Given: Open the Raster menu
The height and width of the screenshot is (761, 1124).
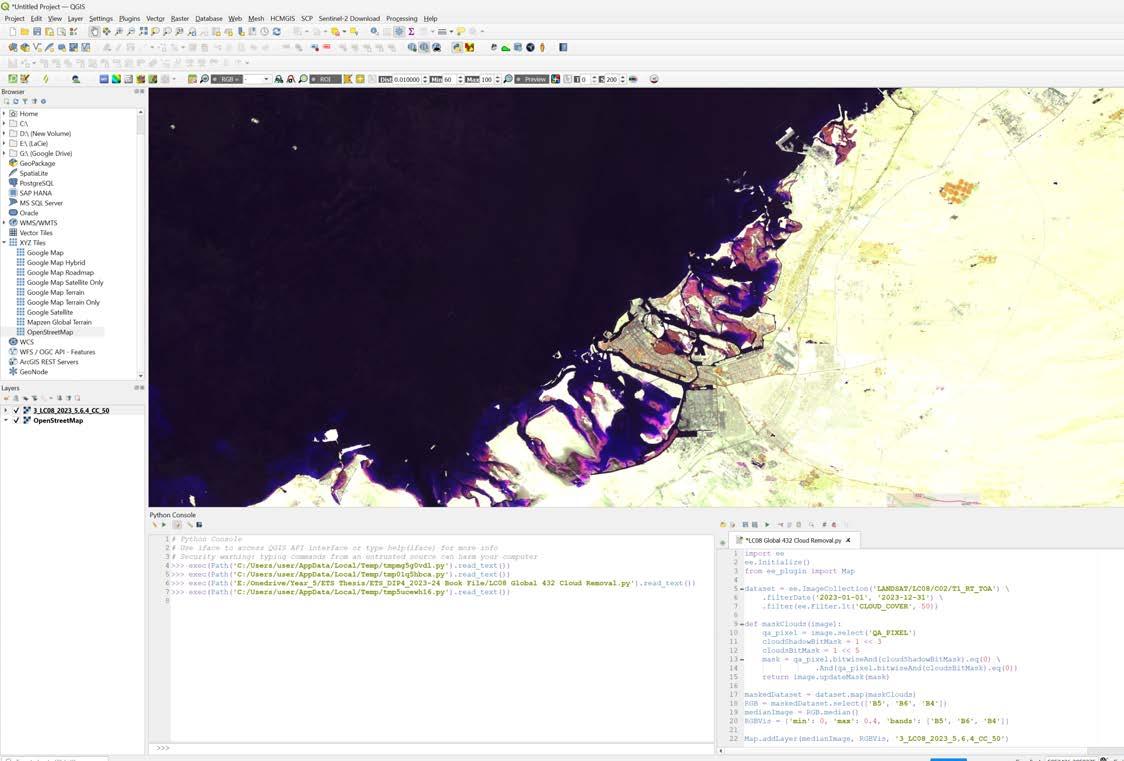Looking at the screenshot, I should tap(180, 19).
